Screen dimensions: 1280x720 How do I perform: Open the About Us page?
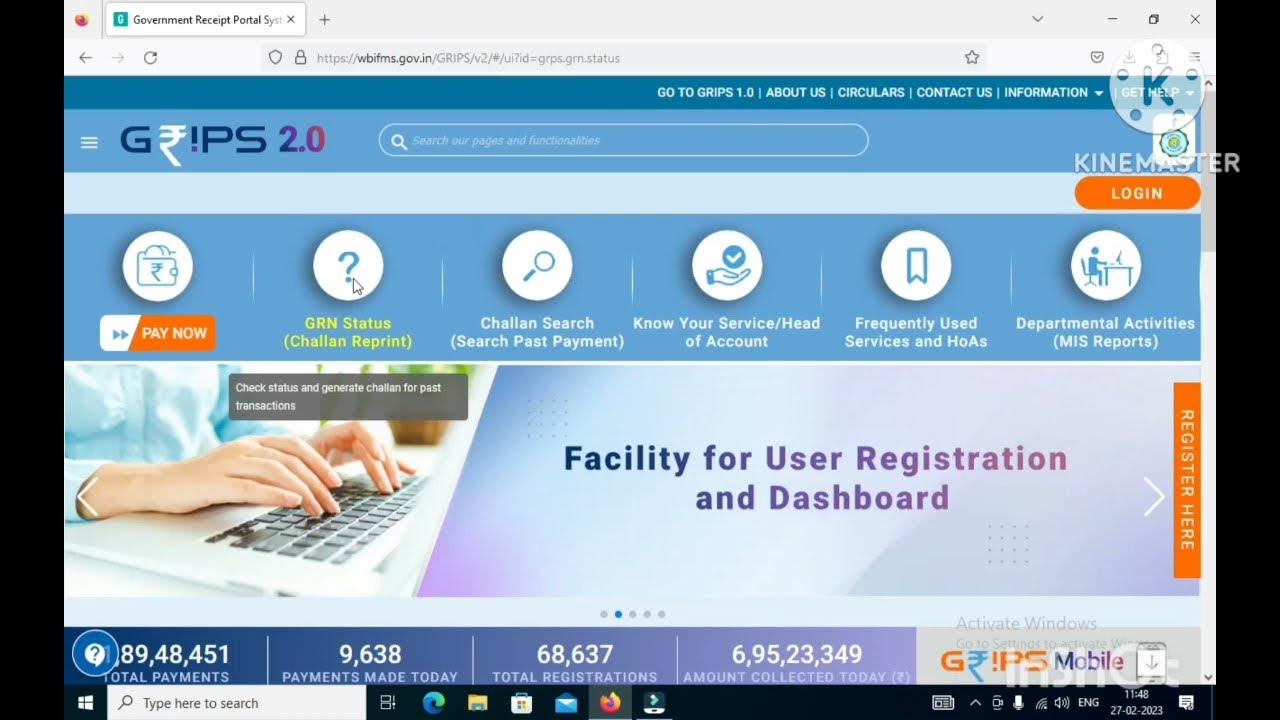(x=796, y=92)
